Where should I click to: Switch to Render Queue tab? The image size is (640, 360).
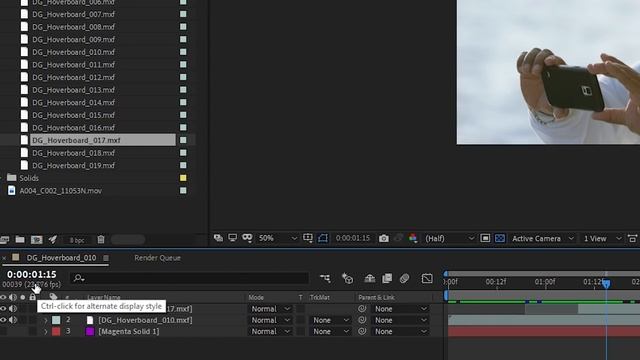pos(158,258)
